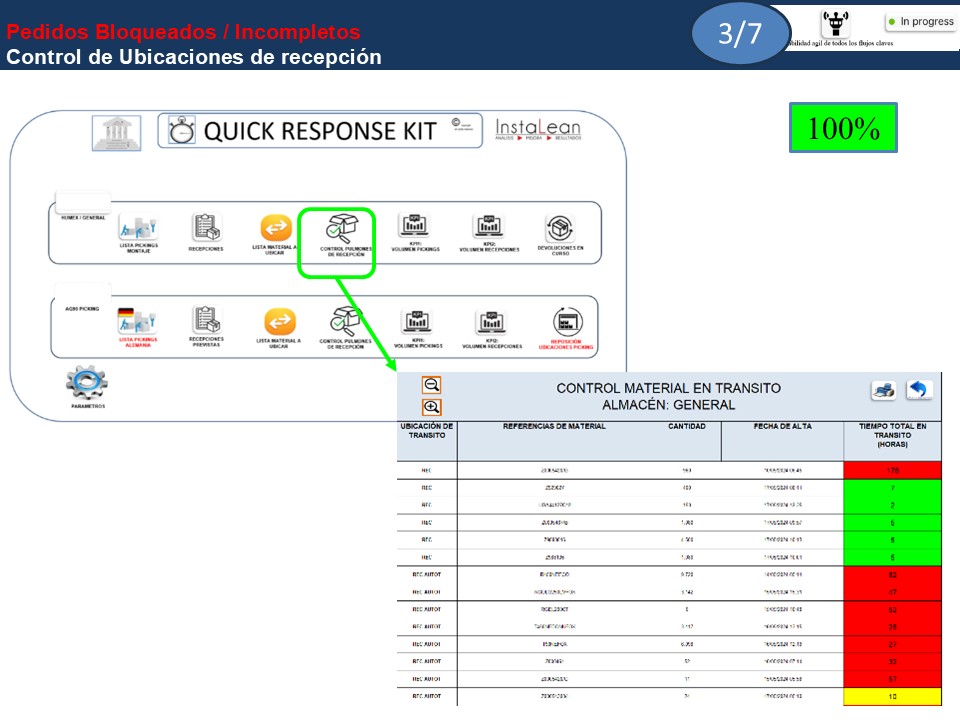Open Lista Pickings Montaje icon
The width and height of the screenshot is (960, 720).
pyautogui.click(x=140, y=232)
